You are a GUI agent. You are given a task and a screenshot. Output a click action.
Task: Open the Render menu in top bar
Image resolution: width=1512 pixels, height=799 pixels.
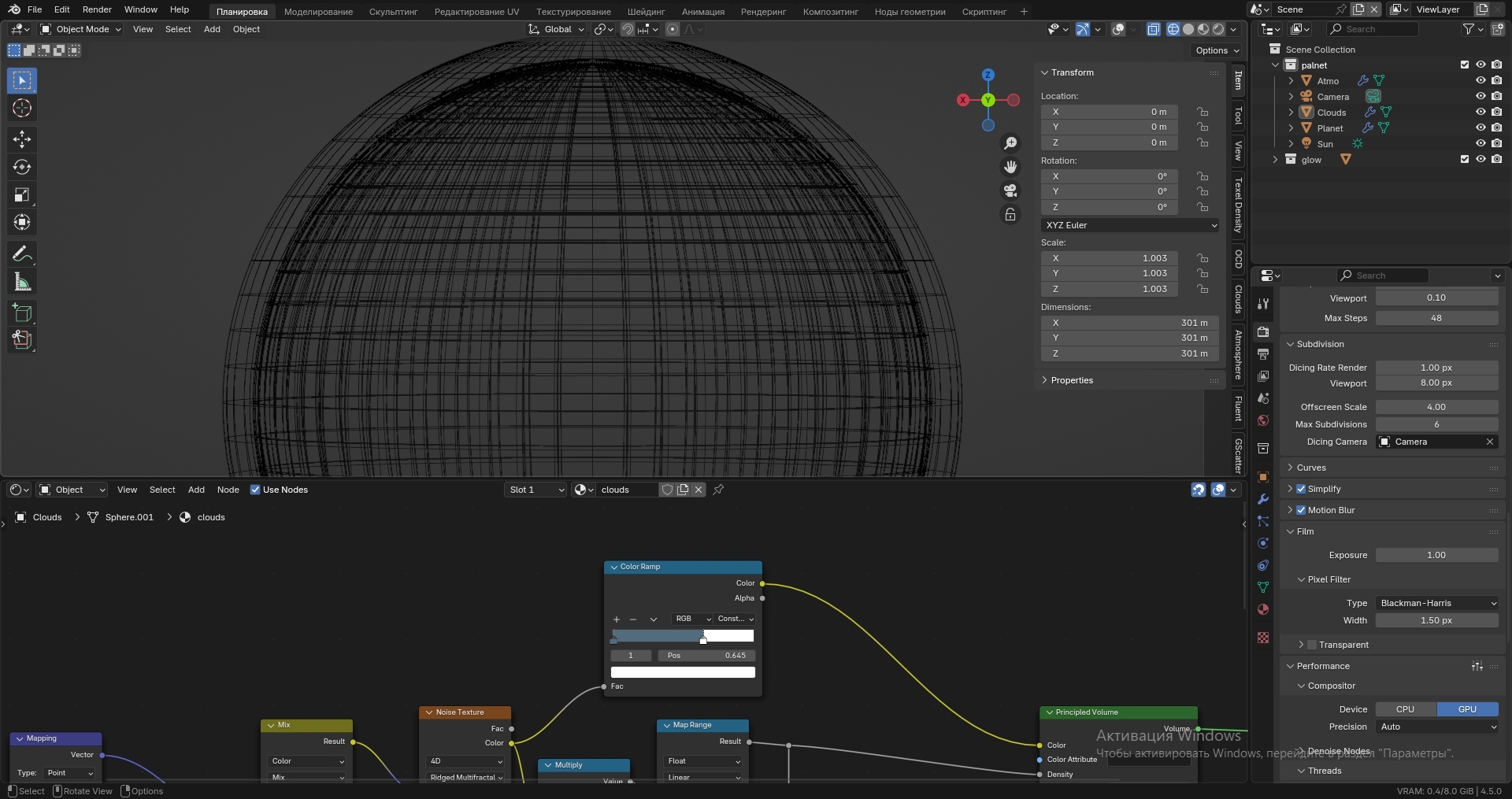coord(97,9)
